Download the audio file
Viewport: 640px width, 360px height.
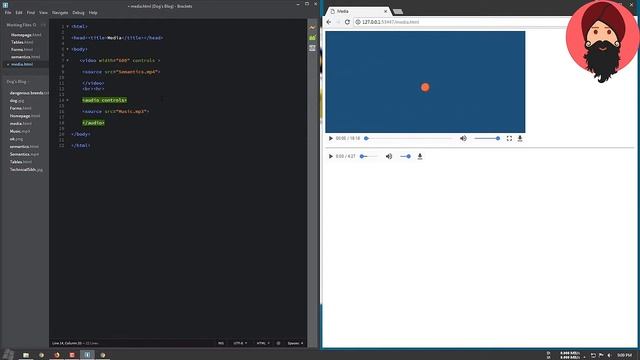click(x=420, y=156)
